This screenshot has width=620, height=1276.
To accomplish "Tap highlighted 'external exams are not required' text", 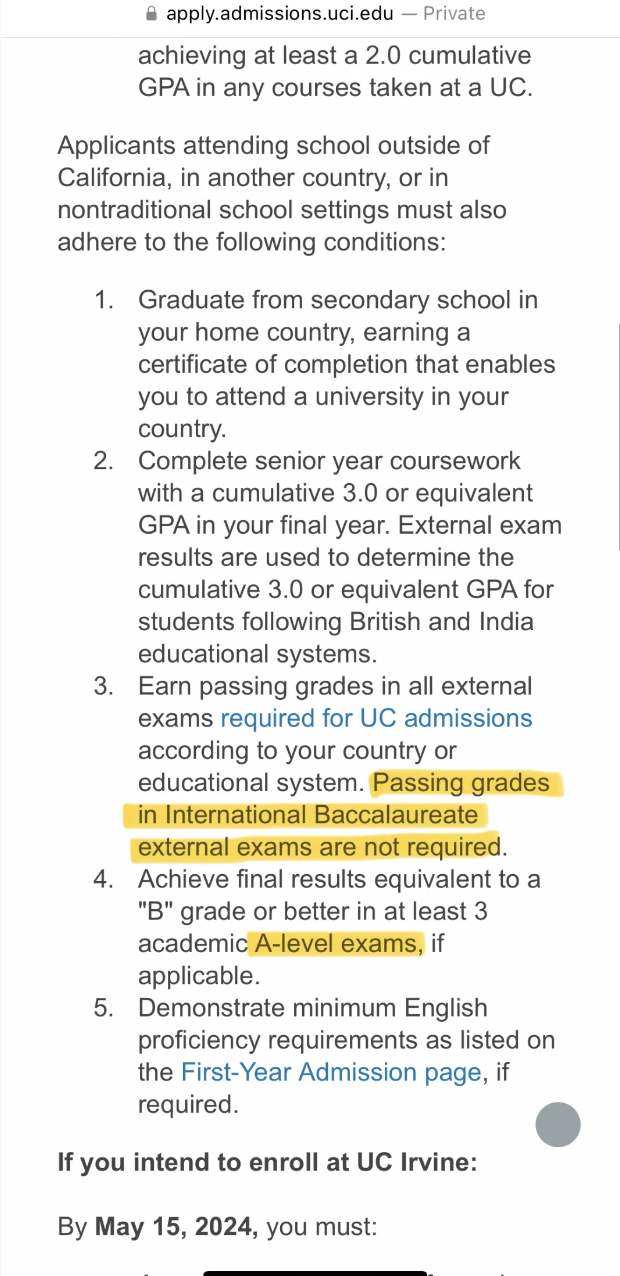I will click(319, 847).
